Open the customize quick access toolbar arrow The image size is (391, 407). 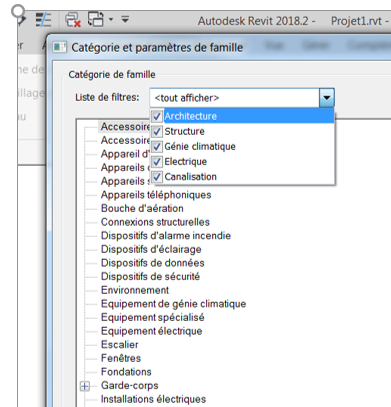tap(125, 19)
